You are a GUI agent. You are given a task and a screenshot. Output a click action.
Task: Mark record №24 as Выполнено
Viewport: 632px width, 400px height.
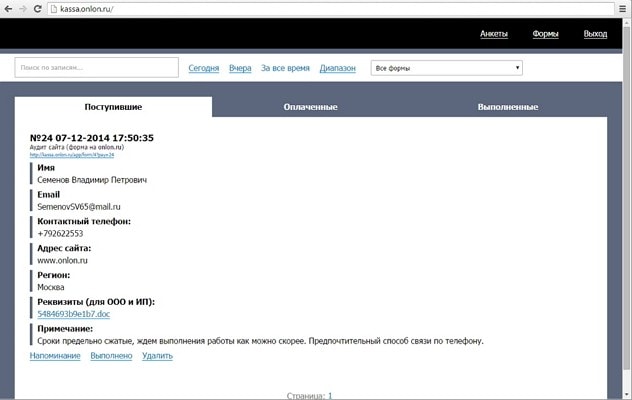point(111,356)
